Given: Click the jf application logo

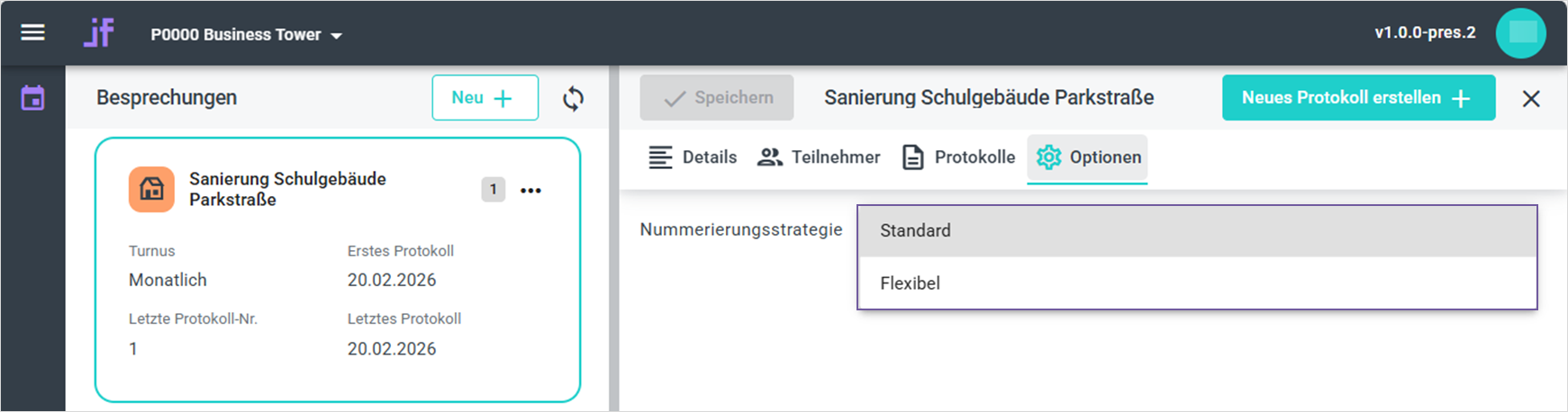Looking at the screenshot, I should [x=99, y=33].
